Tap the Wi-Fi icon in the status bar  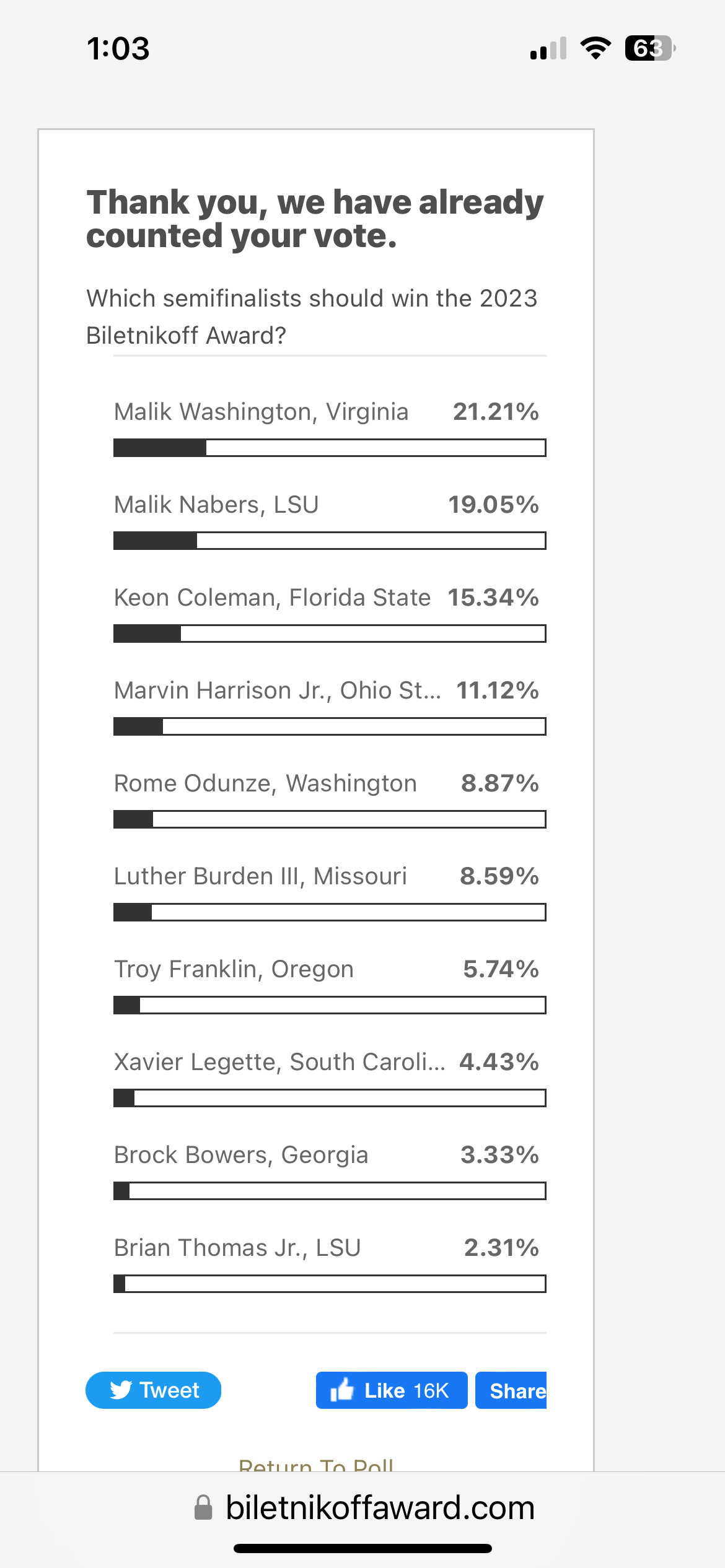[x=596, y=48]
